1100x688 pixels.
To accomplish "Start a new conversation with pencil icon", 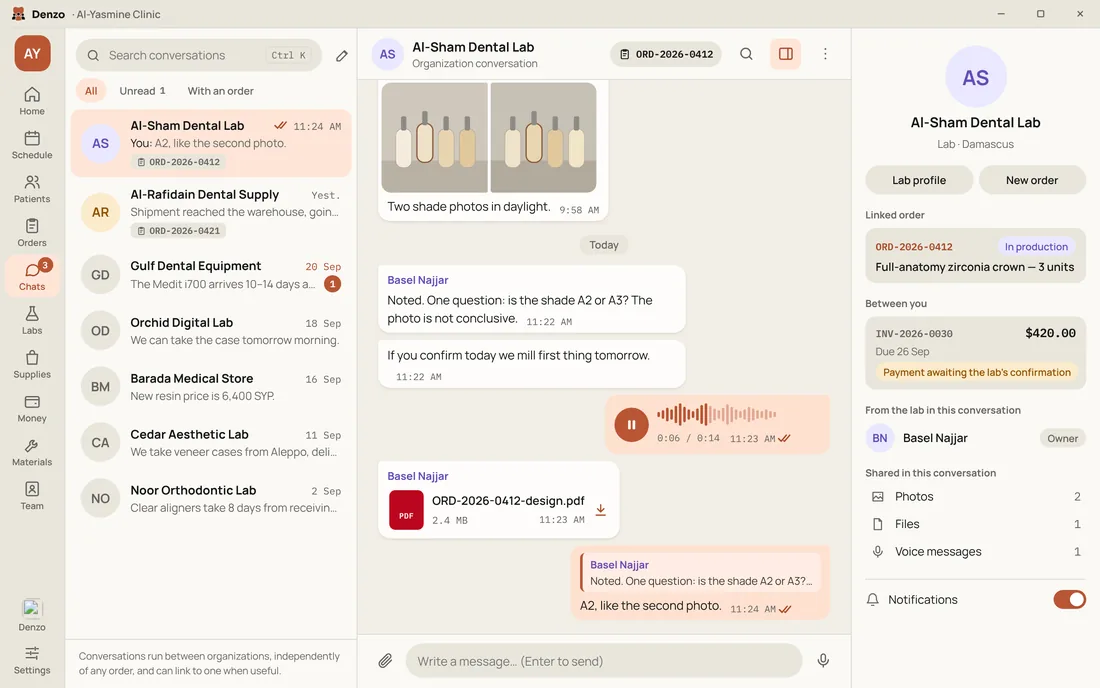I will pyautogui.click(x=342, y=55).
